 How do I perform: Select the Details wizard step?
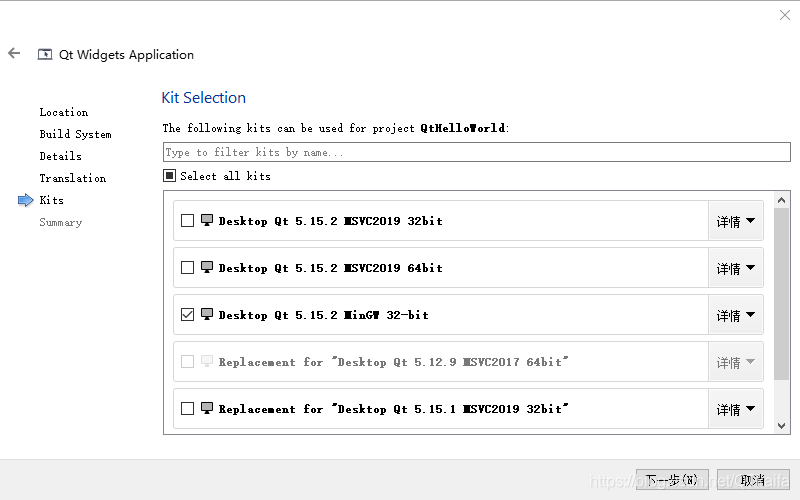[x=61, y=156]
